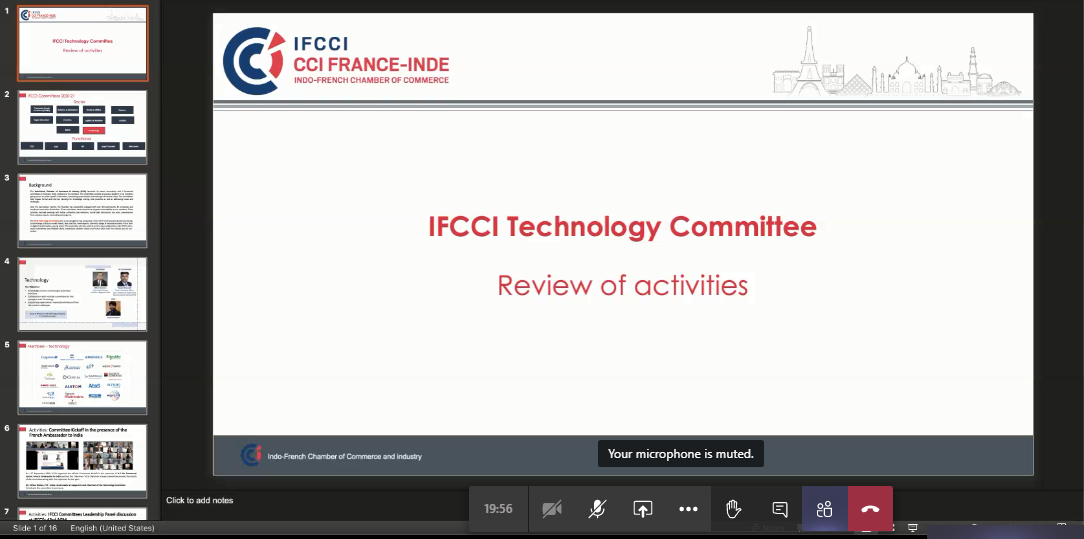Screen dimensions: 1084x539
Task: Click the IFCCI Technology Committee title text
Action: [x=622, y=227]
